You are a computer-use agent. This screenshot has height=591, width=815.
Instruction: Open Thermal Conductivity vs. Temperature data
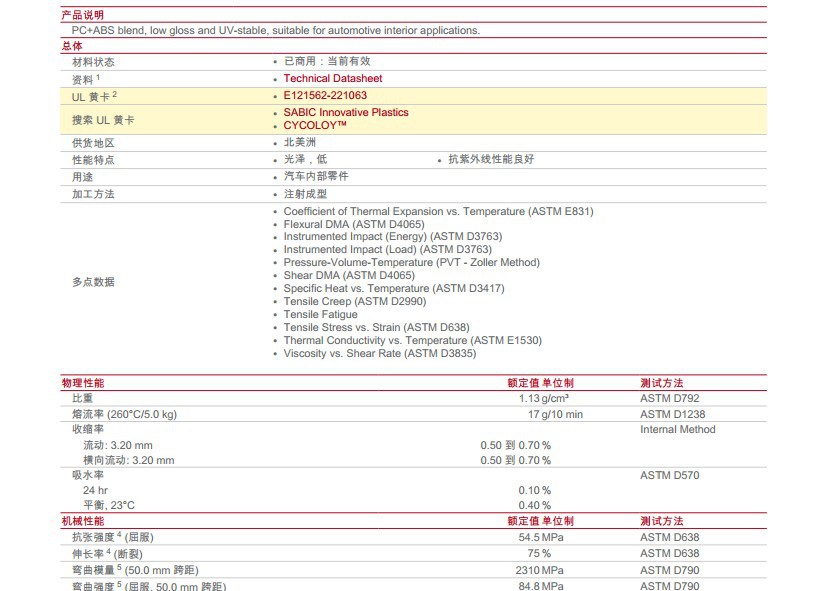click(412, 340)
